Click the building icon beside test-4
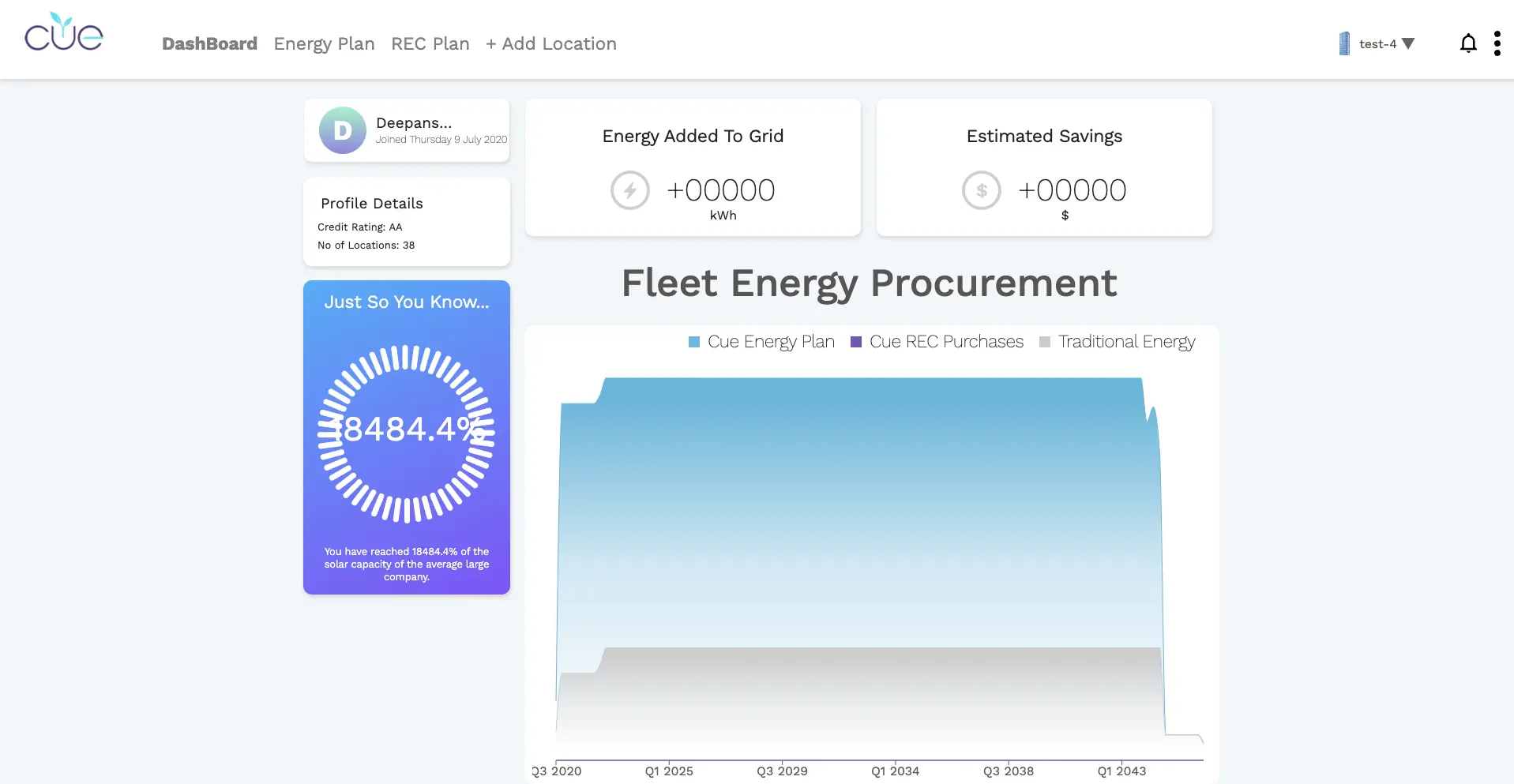Viewport: 1514px width, 784px height. (x=1343, y=43)
